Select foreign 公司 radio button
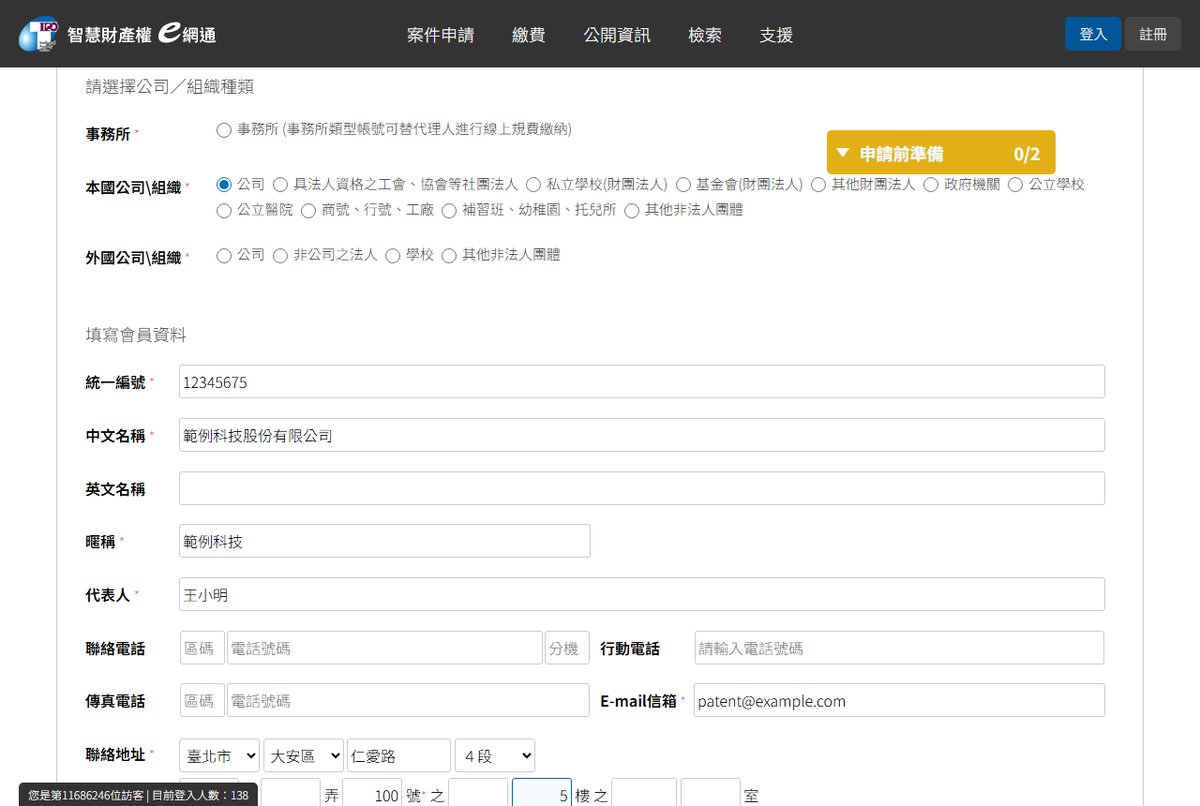This screenshot has height=806, width=1200. 224,256
